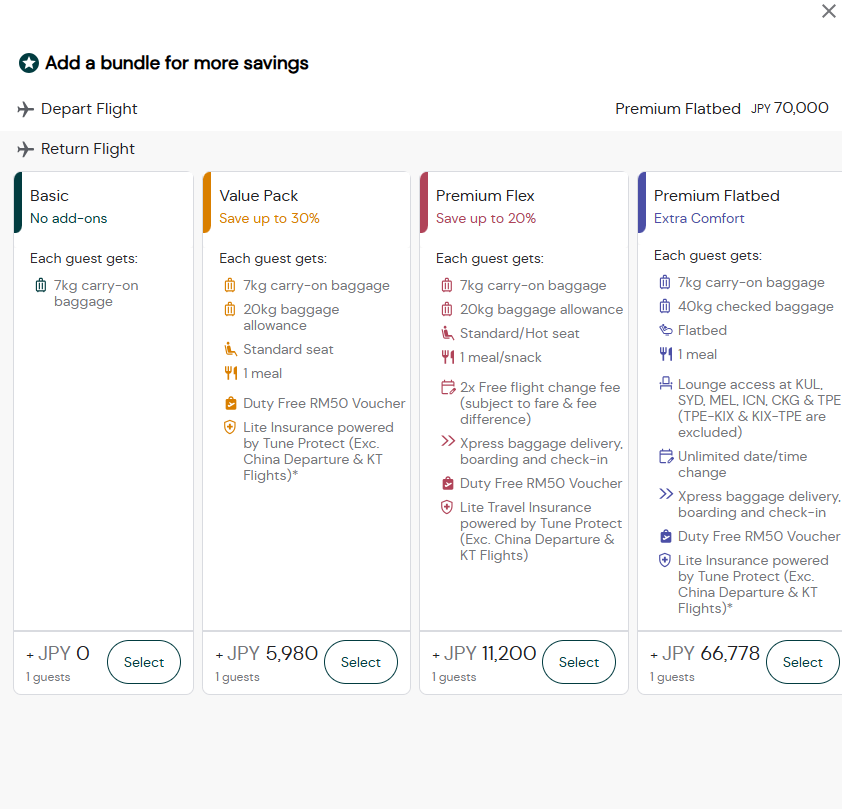Screen dimensions: 842x809
Task: Select the Value Pack bundle
Action: coord(361,662)
